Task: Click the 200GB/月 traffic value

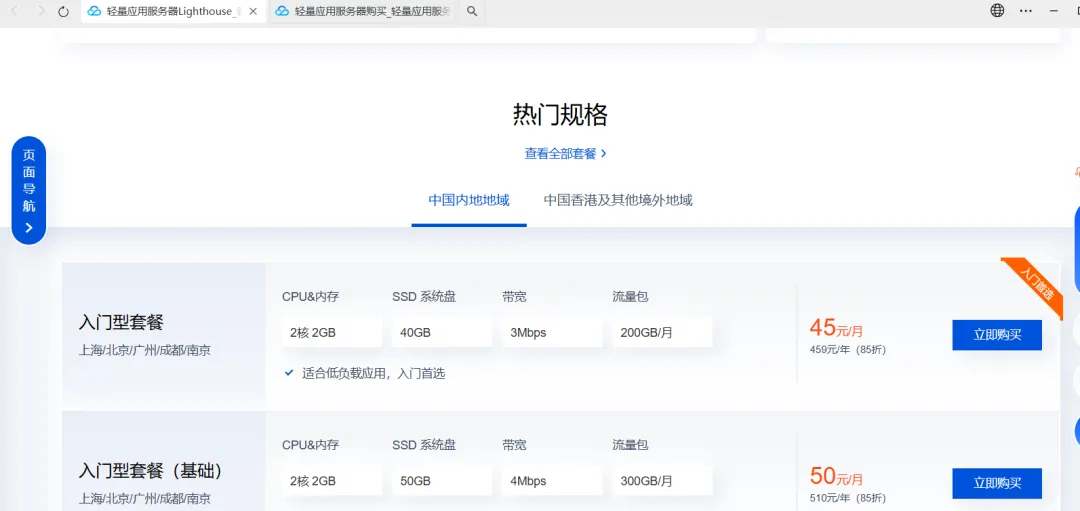Action: (x=662, y=333)
